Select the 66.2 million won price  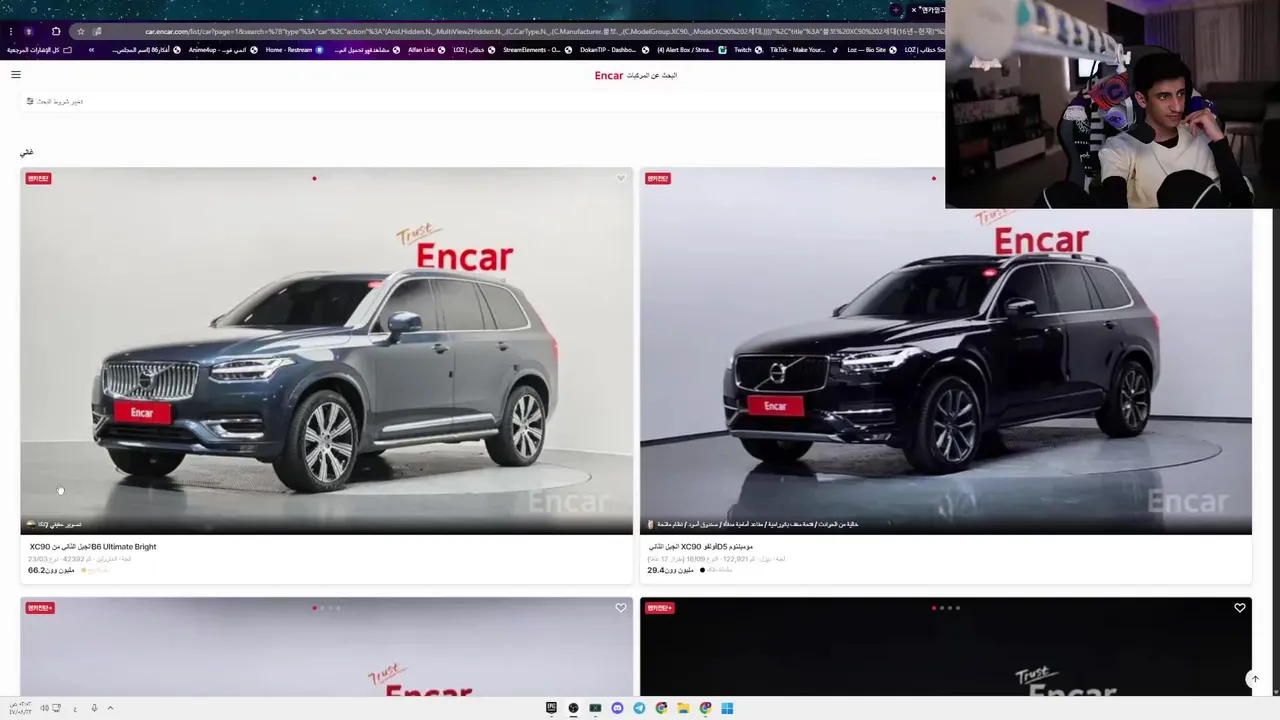click(x=51, y=570)
